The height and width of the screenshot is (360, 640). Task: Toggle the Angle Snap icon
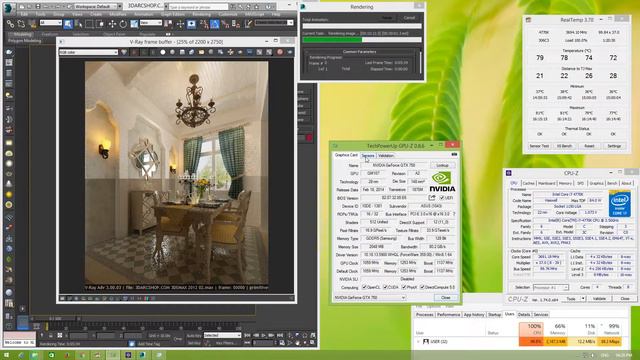click(214, 24)
